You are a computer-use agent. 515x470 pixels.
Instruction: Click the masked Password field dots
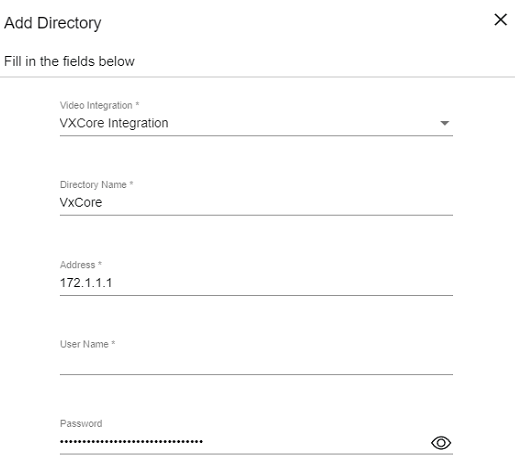(131, 442)
